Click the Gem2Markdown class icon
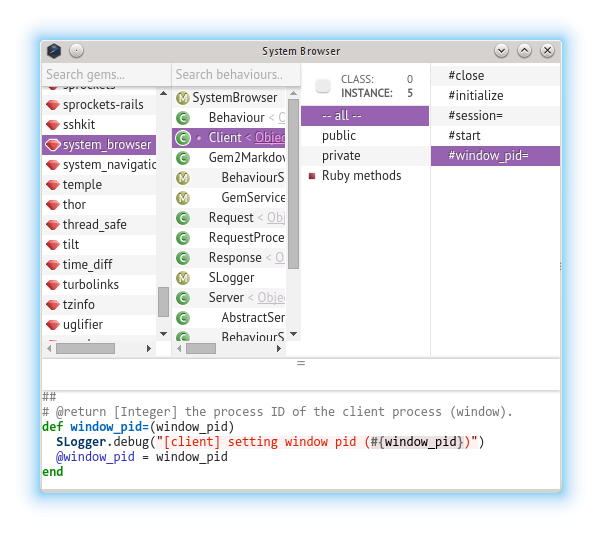This screenshot has height=533, width=602. 183,158
